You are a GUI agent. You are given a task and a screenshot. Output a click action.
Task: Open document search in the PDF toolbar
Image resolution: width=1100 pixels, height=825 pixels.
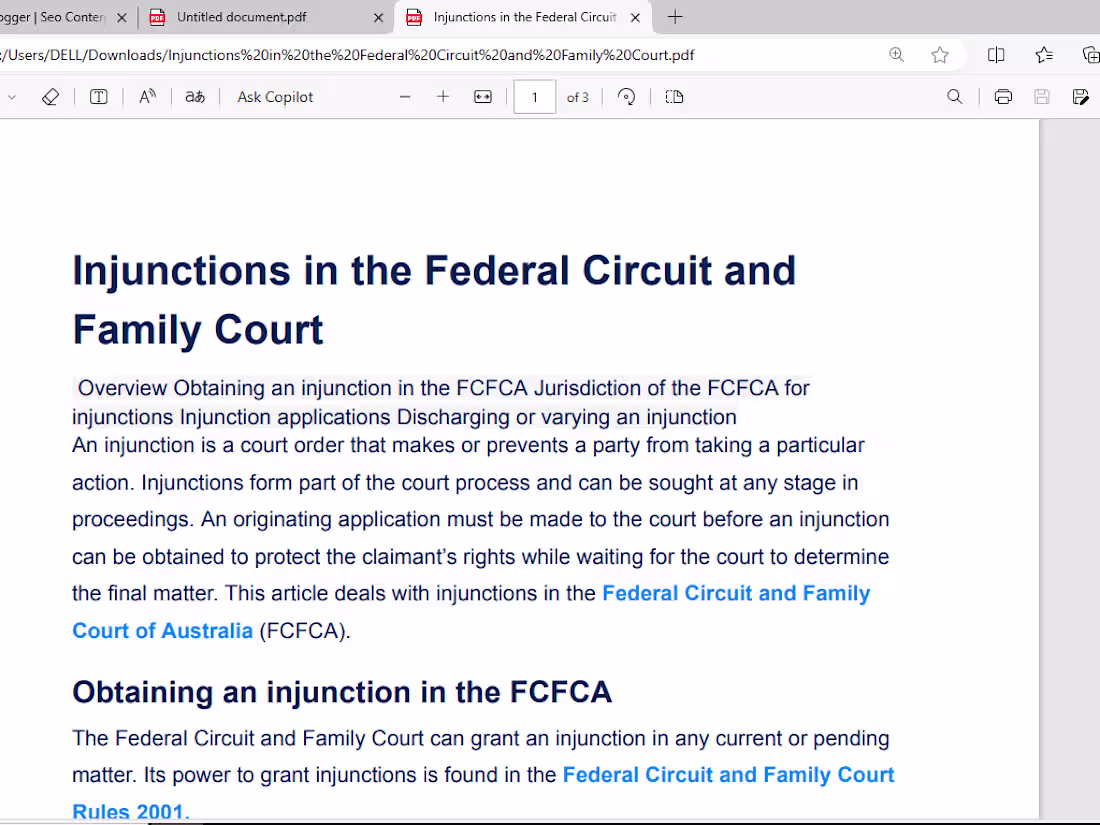coord(955,96)
